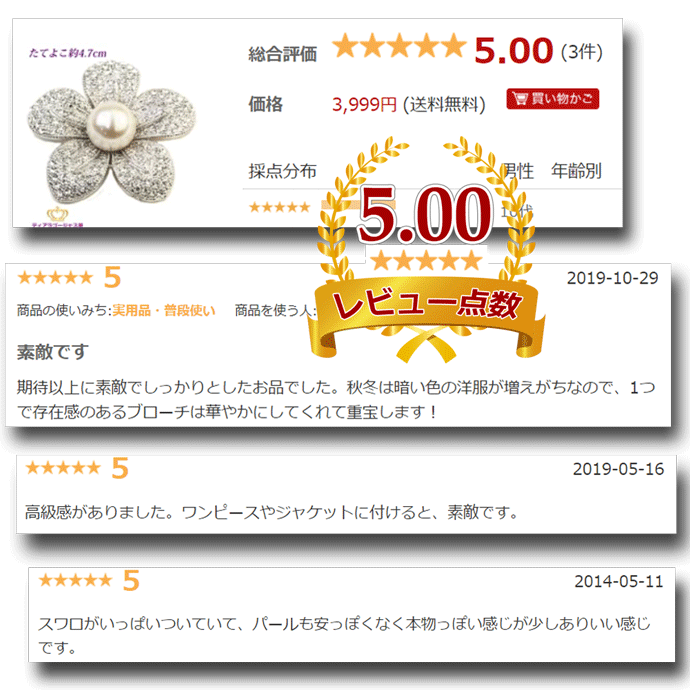The height and width of the screenshot is (690, 690).
Task: Click the 実用品・普段使い orange link
Action: tap(164, 310)
